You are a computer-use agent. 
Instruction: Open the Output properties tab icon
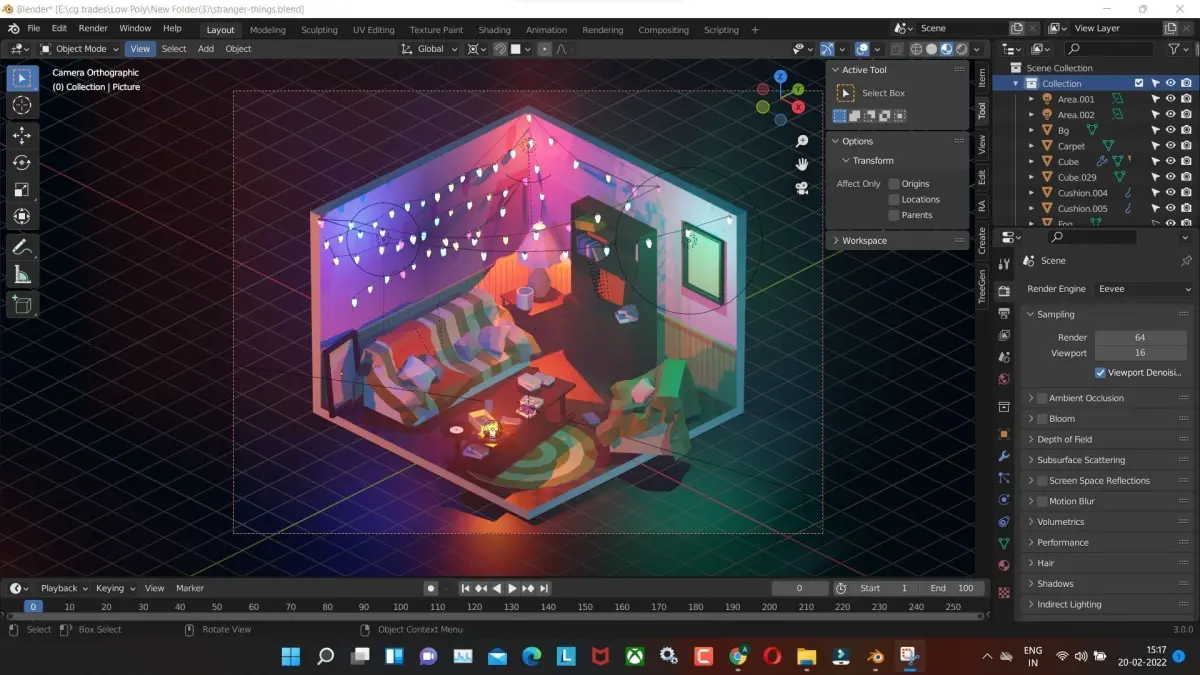1004,313
